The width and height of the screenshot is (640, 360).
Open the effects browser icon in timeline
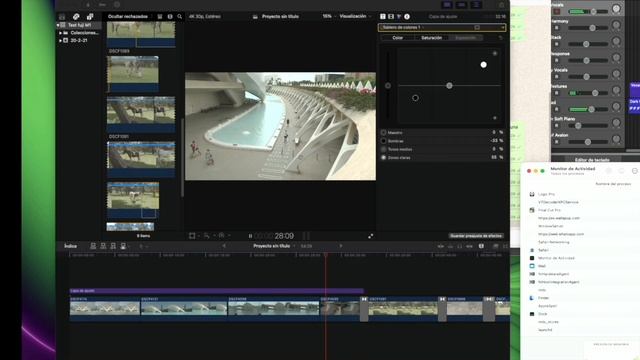pyautogui.click(x=496, y=247)
